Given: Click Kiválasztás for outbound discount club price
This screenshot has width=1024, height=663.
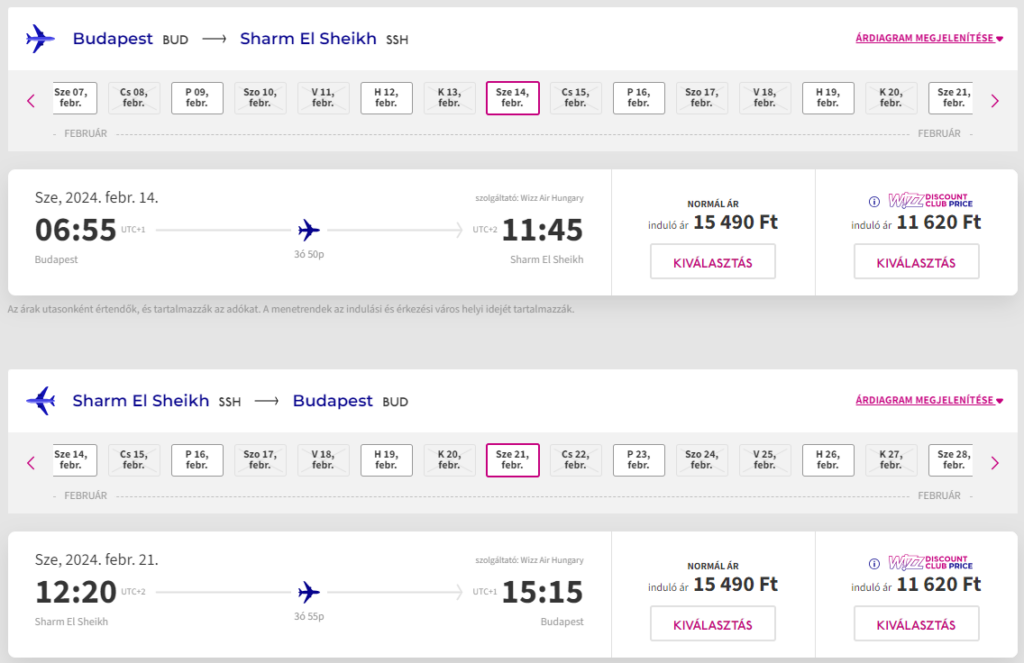Looking at the screenshot, I should [x=916, y=262].
